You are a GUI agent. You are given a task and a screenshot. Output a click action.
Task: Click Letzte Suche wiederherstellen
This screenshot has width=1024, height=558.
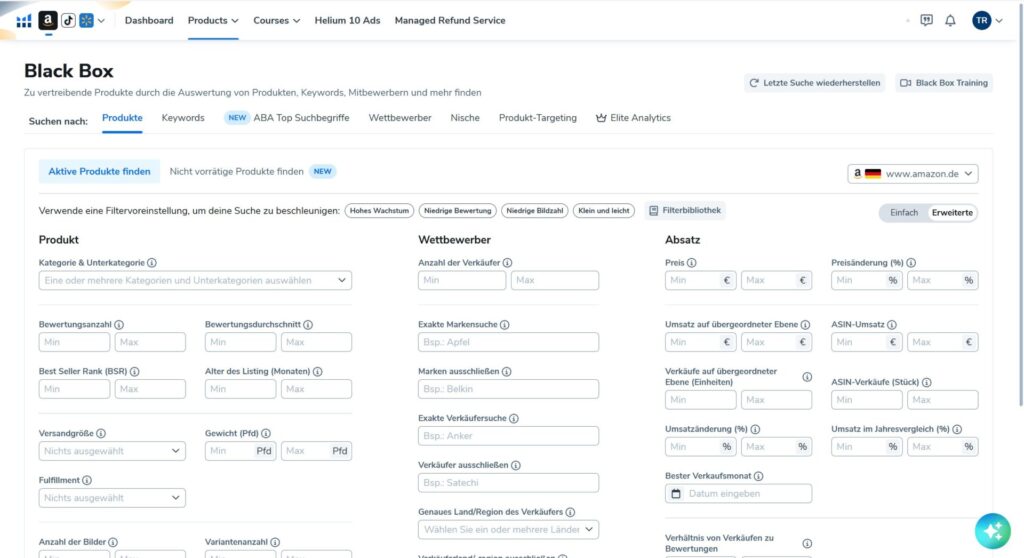pyautogui.click(x=814, y=83)
